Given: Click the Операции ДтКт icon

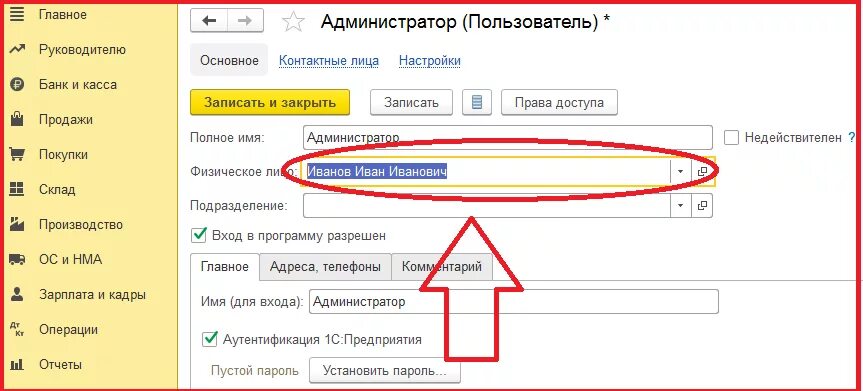Looking at the screenshot, I should click(18, 329).
